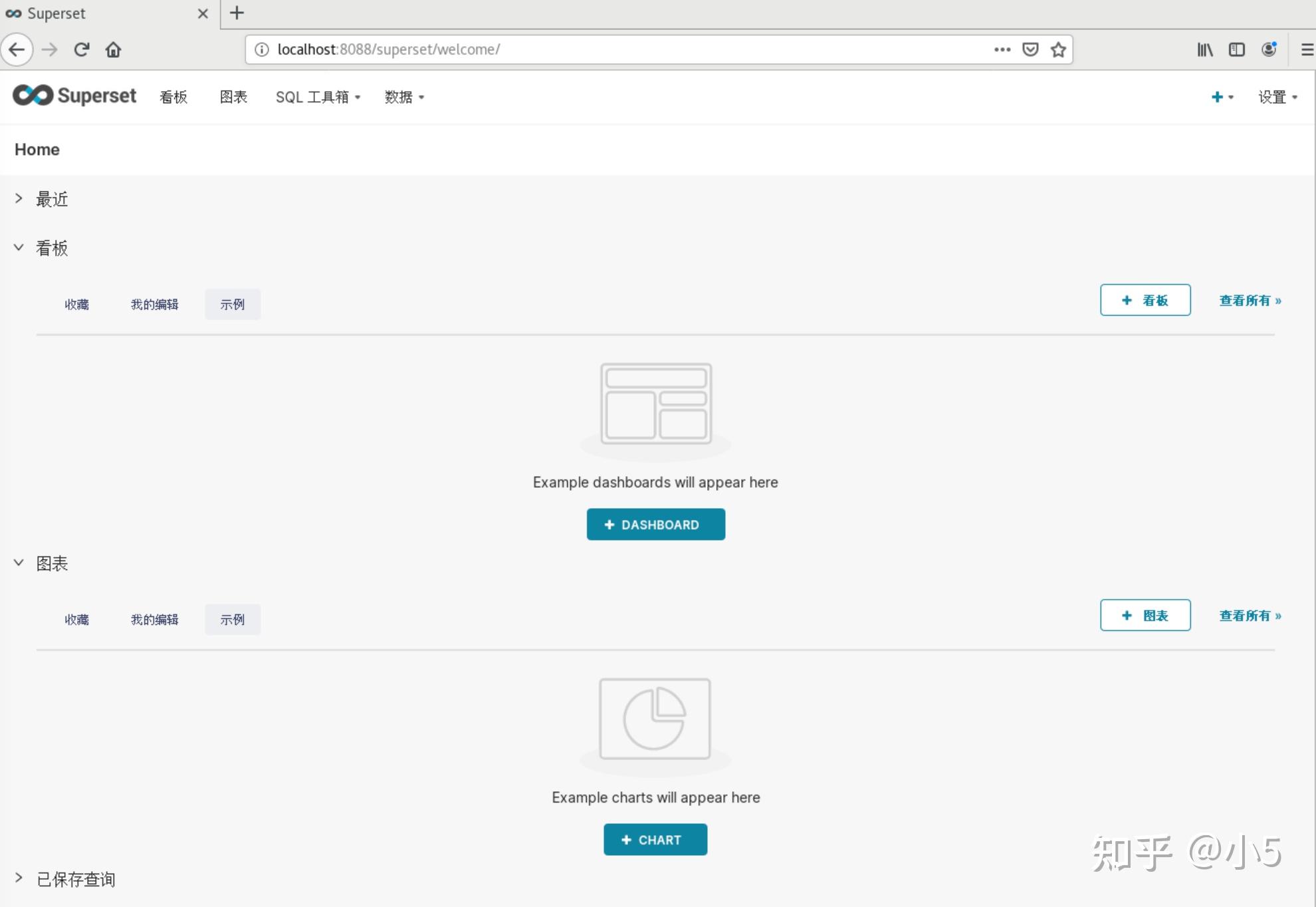Open the page actions three-dots icon
Screen dimensions: 1316x907
(1002, 49)
